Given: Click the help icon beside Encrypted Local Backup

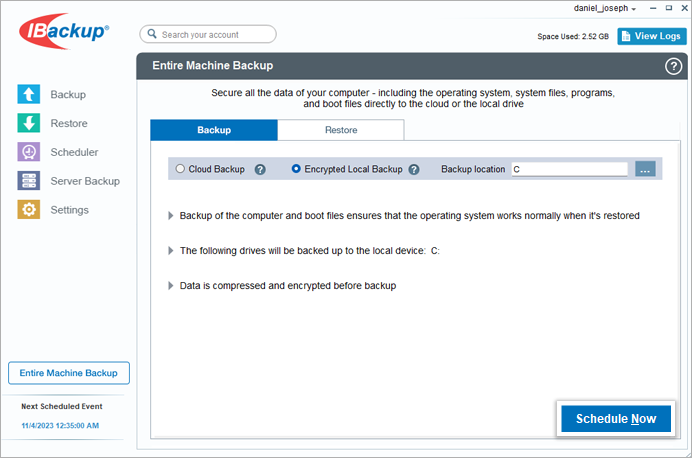Looking at the screenshot, I should 414,169.
